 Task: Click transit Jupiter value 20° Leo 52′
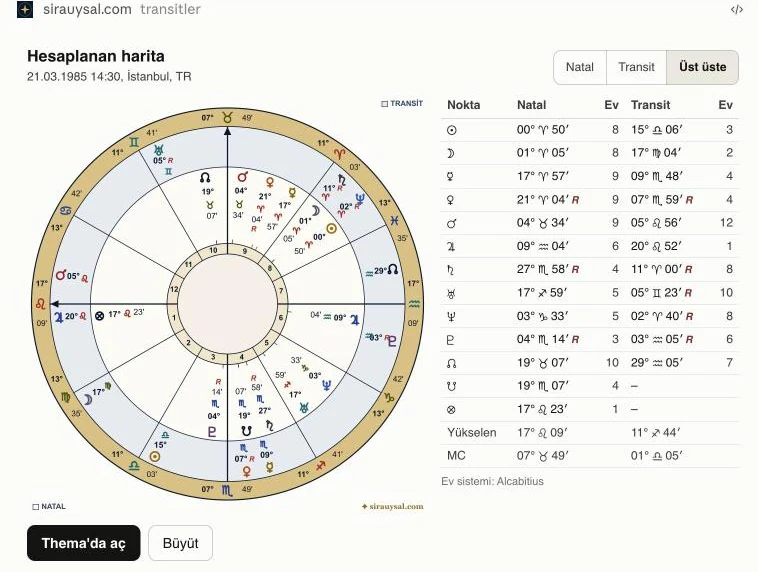[x=656, y=246]
